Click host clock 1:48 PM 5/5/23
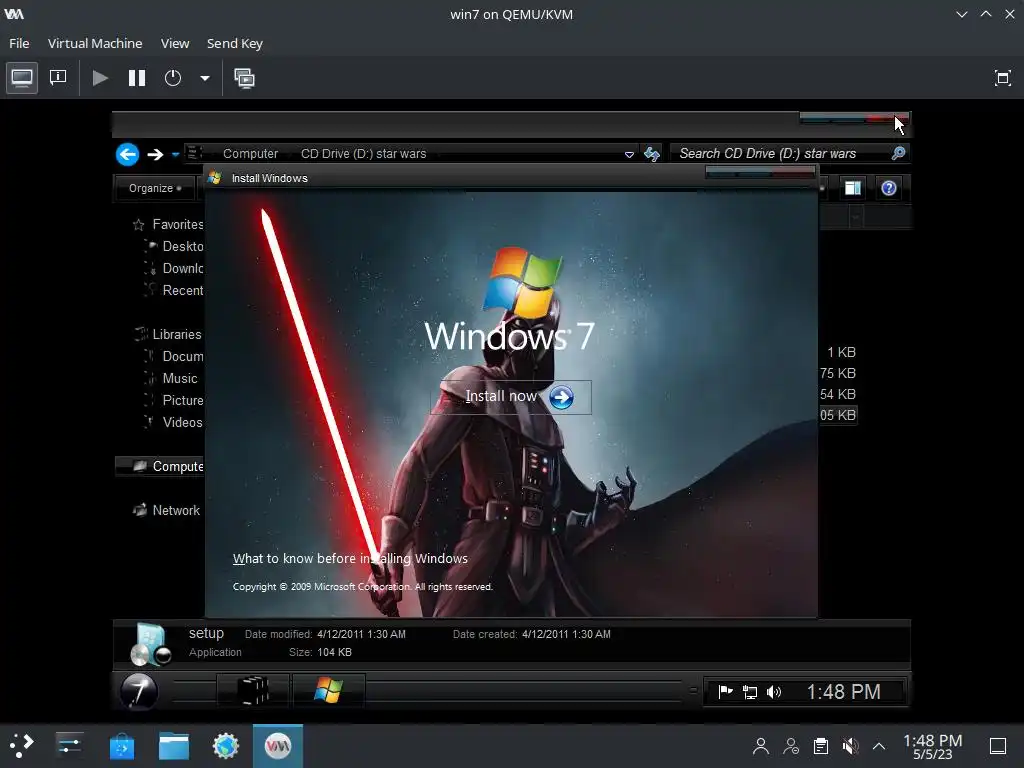The height and width of the screenshot is (768, 1024). coord(933,746)
